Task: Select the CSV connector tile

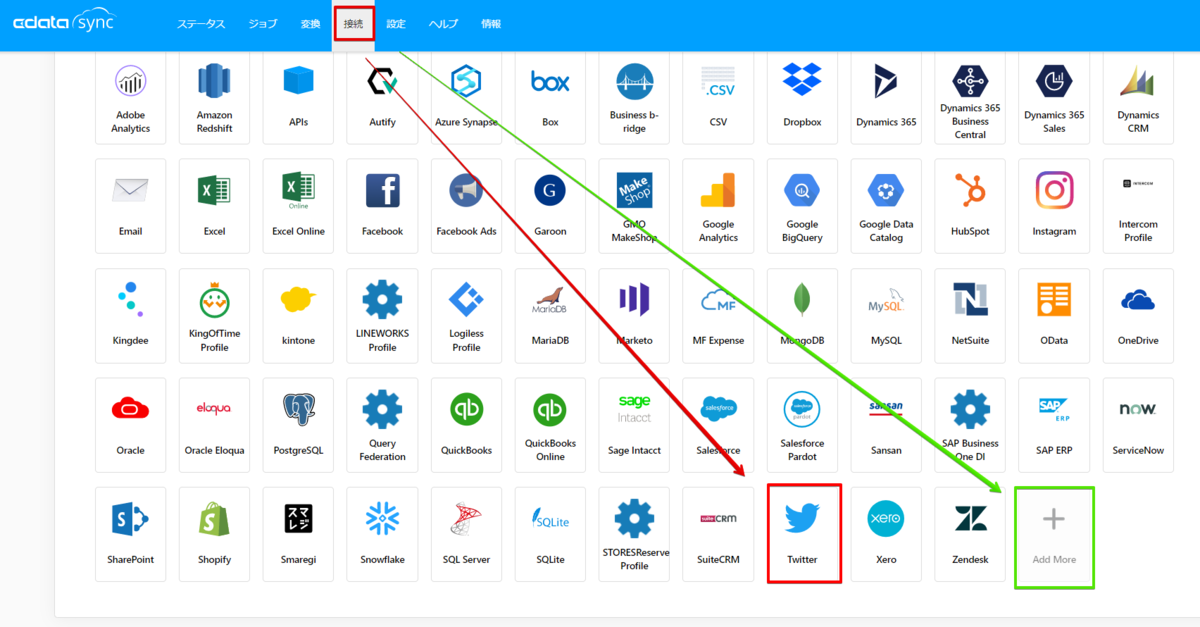Action: pyautogui.click(x=719, y=98)
